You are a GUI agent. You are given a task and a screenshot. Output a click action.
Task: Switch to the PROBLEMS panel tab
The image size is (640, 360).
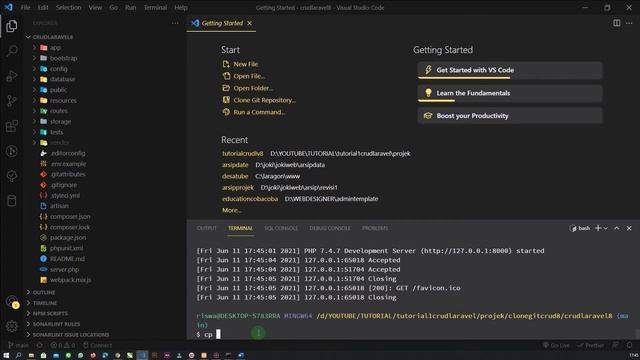coord(375,228)
